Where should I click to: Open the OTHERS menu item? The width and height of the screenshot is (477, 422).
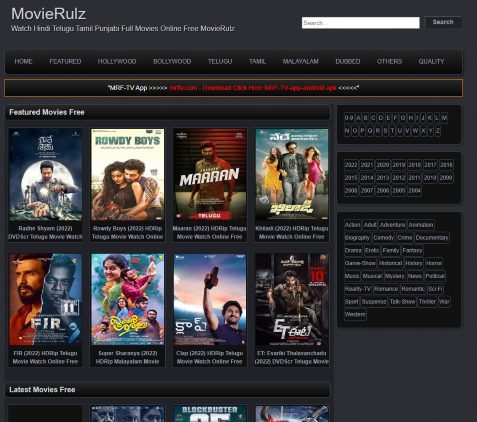pyautogui.click(x=389, y=61)
